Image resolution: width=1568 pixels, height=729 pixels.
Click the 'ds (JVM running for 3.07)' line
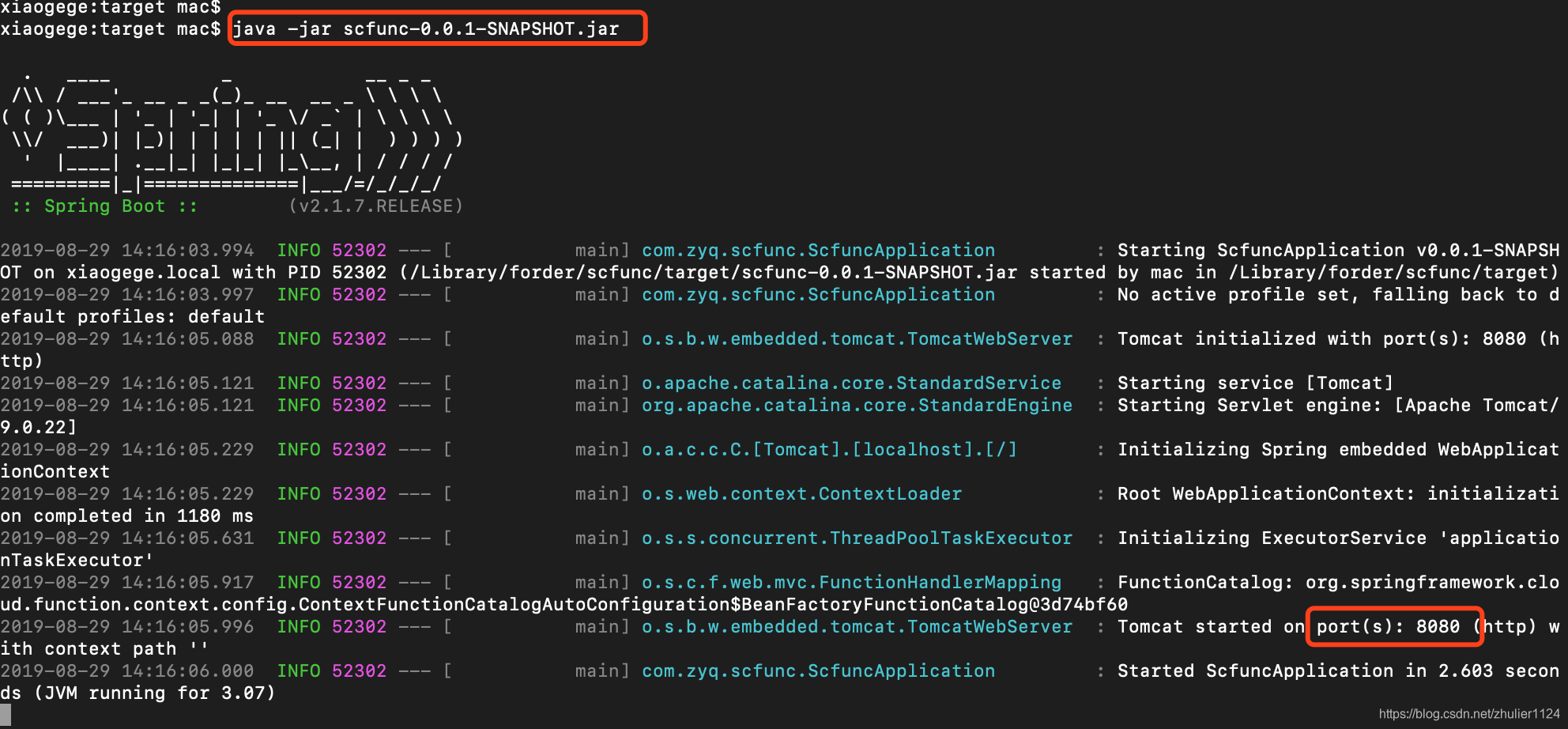[138, 693]
